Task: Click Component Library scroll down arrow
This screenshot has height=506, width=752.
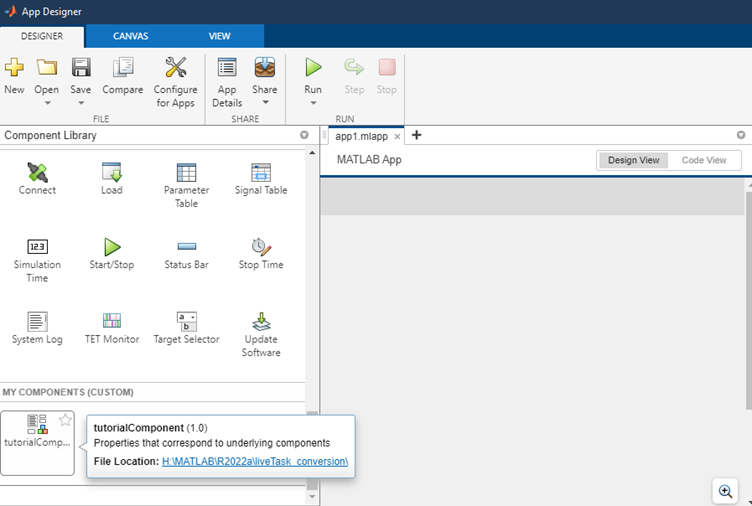Action: [x=312, y=497]
